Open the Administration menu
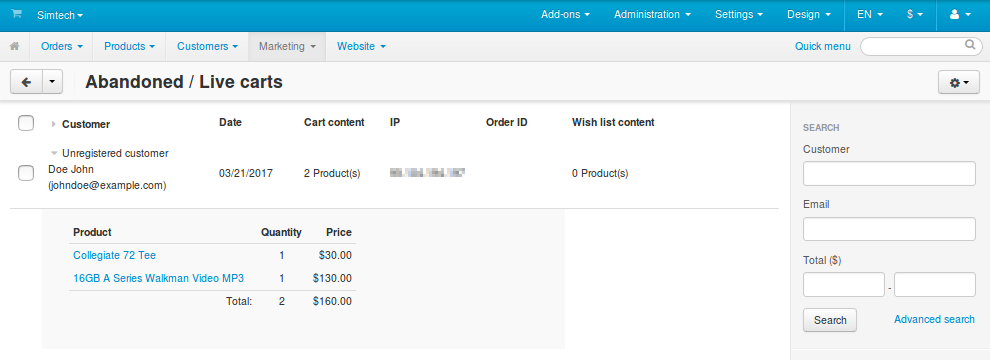 (652, 15)
